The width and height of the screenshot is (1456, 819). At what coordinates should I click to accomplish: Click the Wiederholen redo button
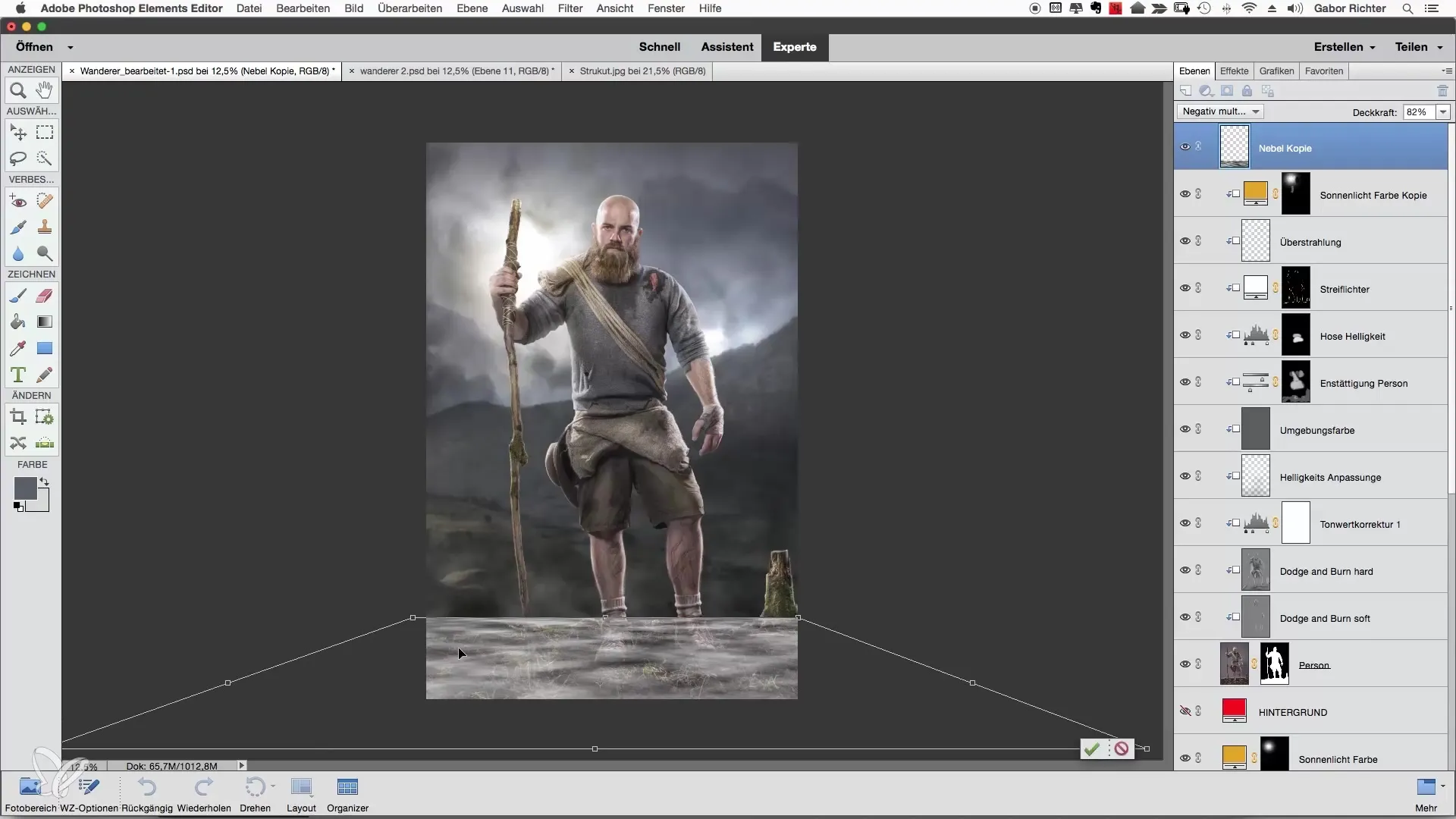[x=204, y=794]
